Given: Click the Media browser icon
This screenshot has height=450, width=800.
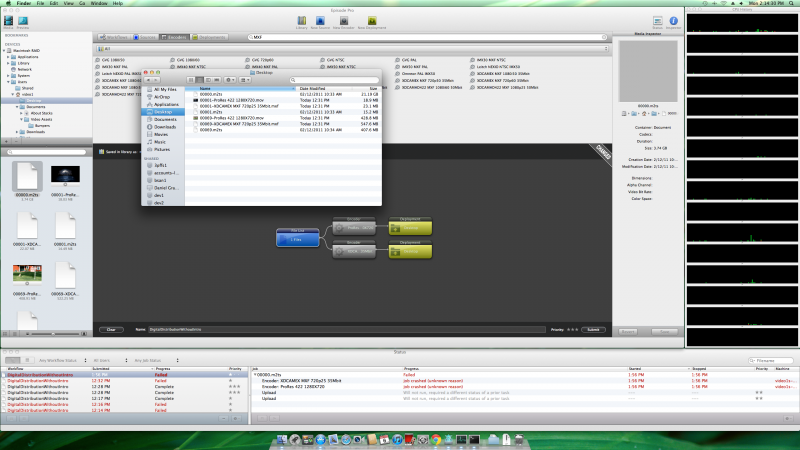Looking at the screenshot, I should (x=10, y=20).
